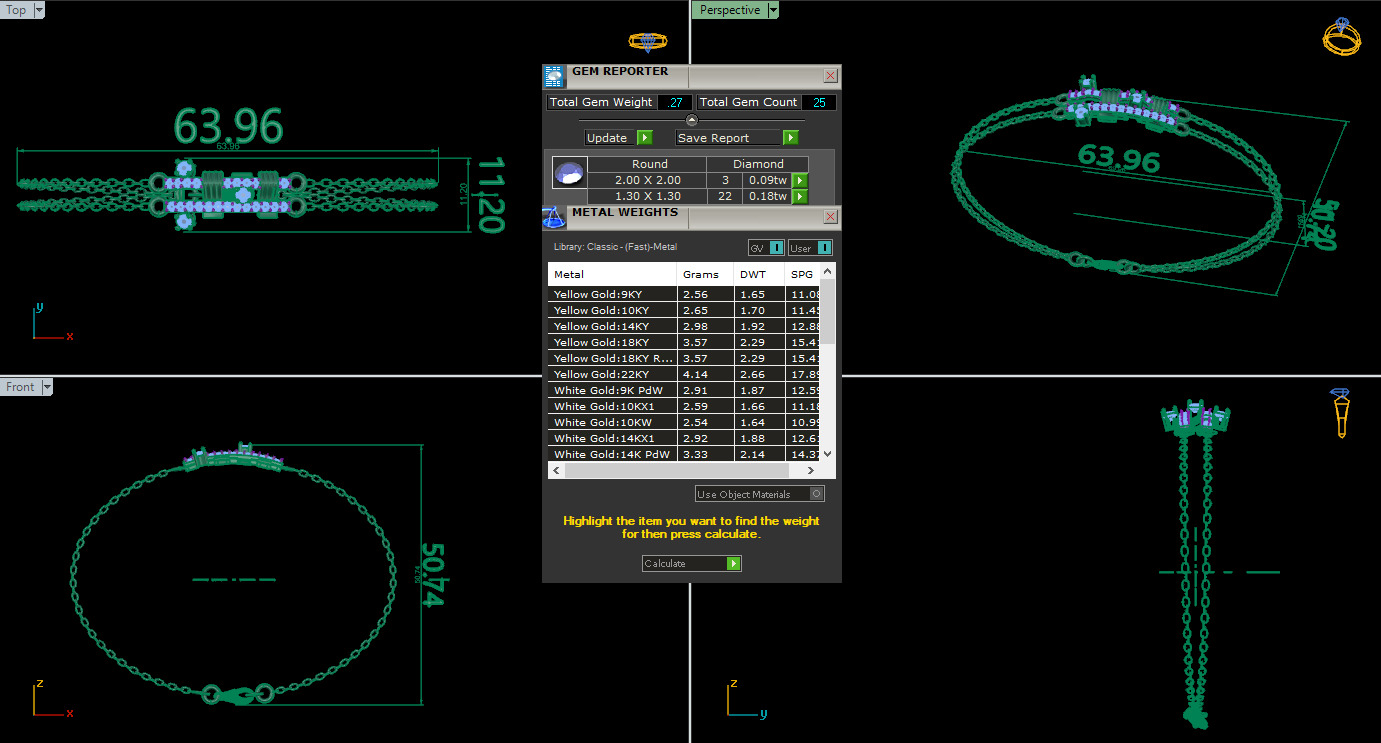This screenshot has height=743, width=1381.
Task: Click the Metal Weights scale icon
Action: click(554, 217)
